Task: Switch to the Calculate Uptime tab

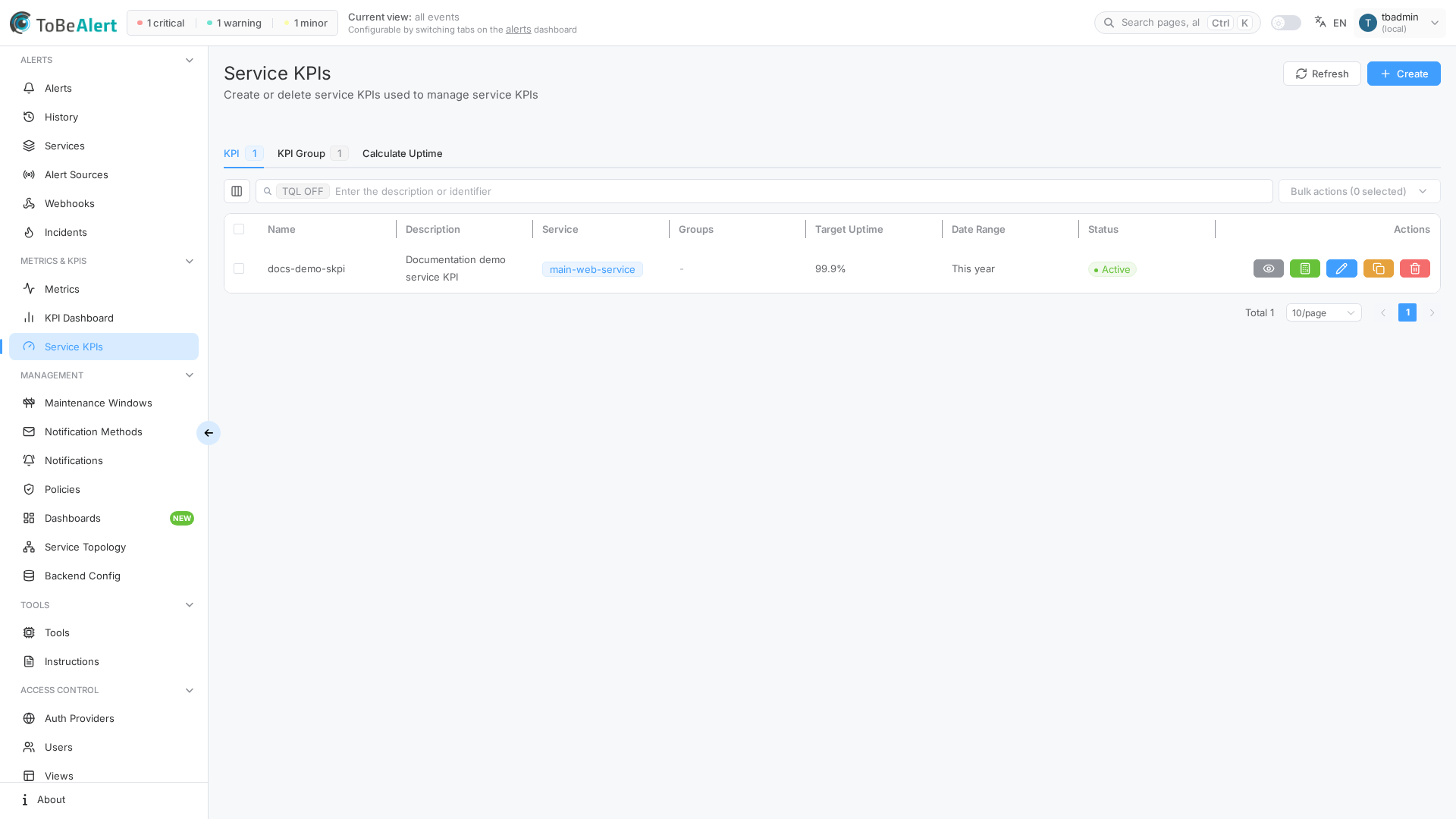Action: click(402, 153)
